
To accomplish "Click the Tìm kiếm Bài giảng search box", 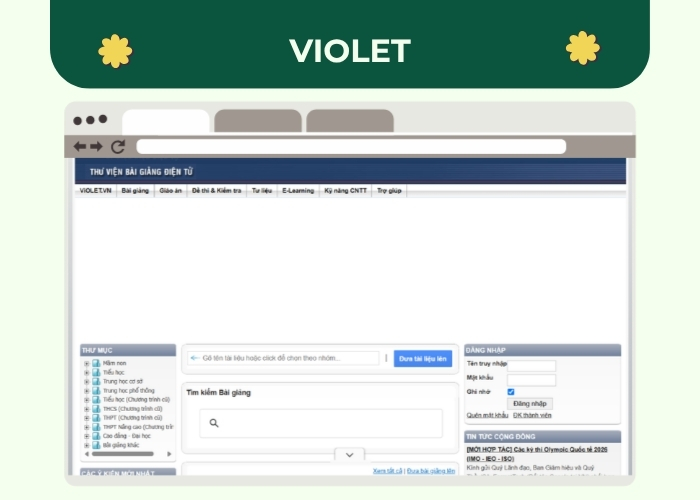I will coord(321,423).
